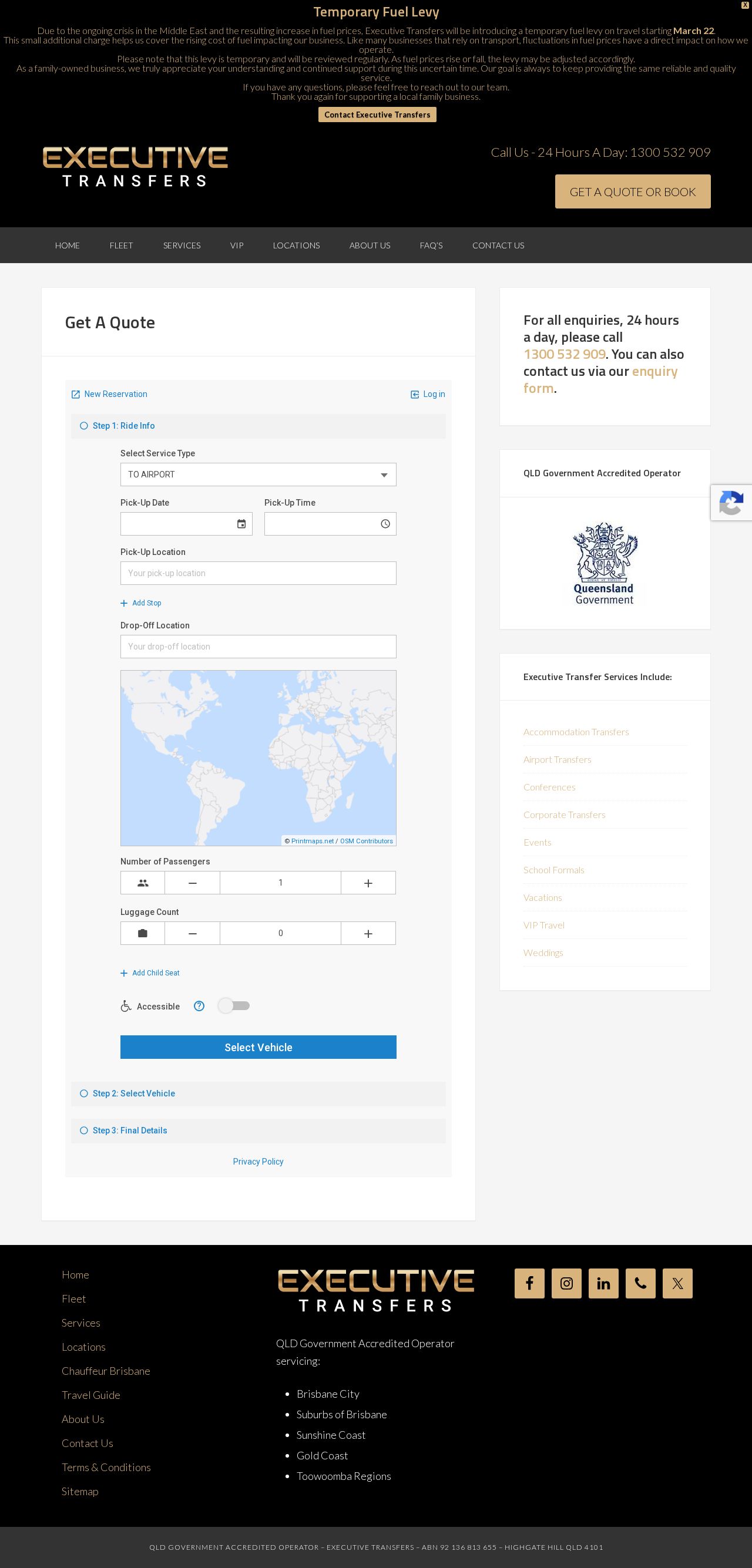Open the footer Sitemap link
Image resolution: width=752 pixels, height=1568 pixels.
click(x=80, y=1491)
